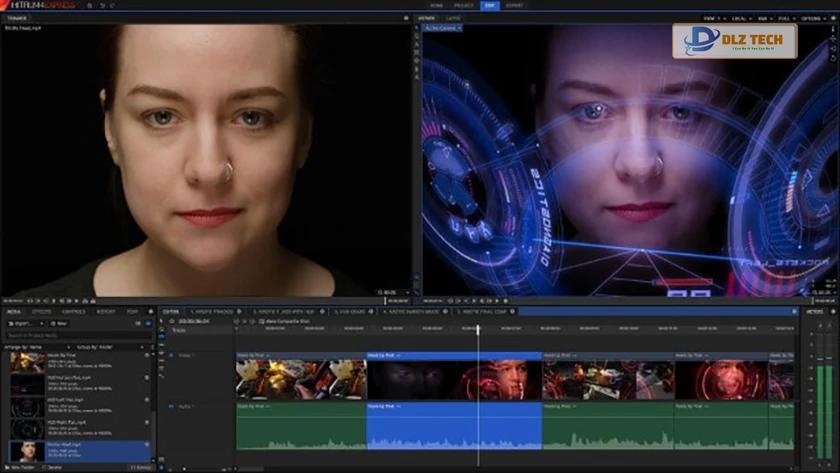Open the Full quality dropdown in Viewer
840x473 pixels.
pos(786,18)
